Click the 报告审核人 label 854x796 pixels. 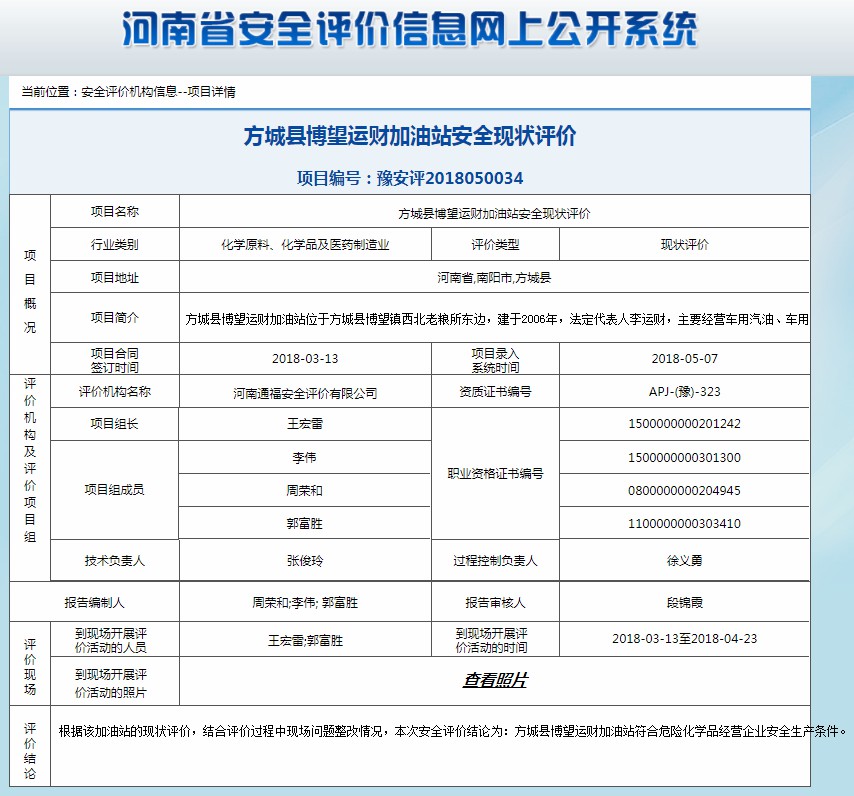[x=495, y=603]
